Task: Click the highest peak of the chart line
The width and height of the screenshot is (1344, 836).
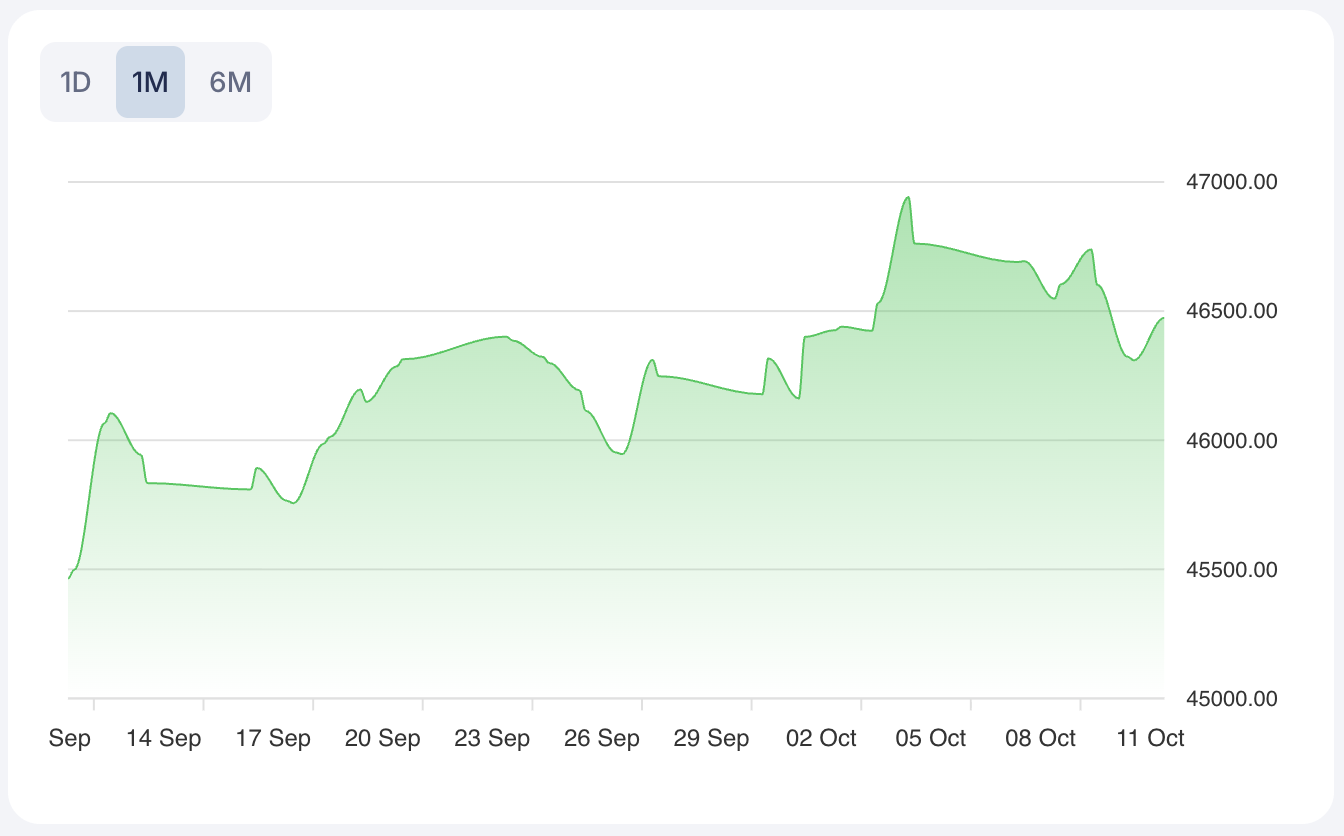Action: [907, 197]
